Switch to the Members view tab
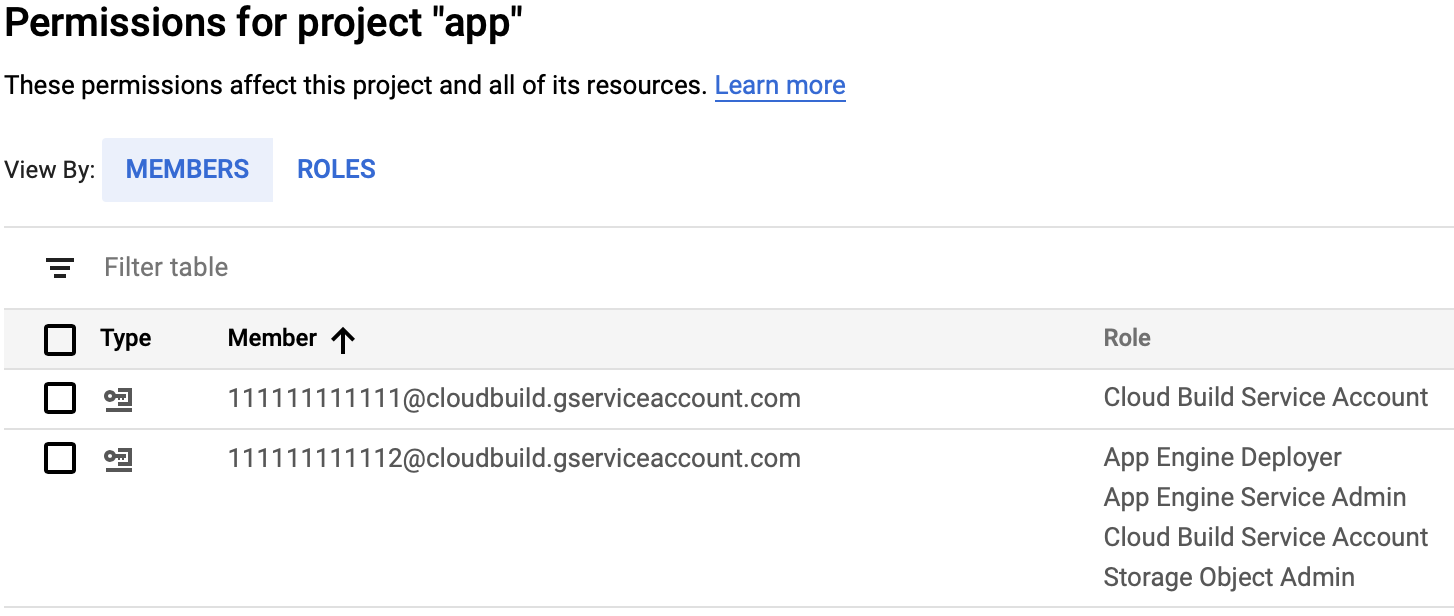1454x616 pixels. point(187,170)
